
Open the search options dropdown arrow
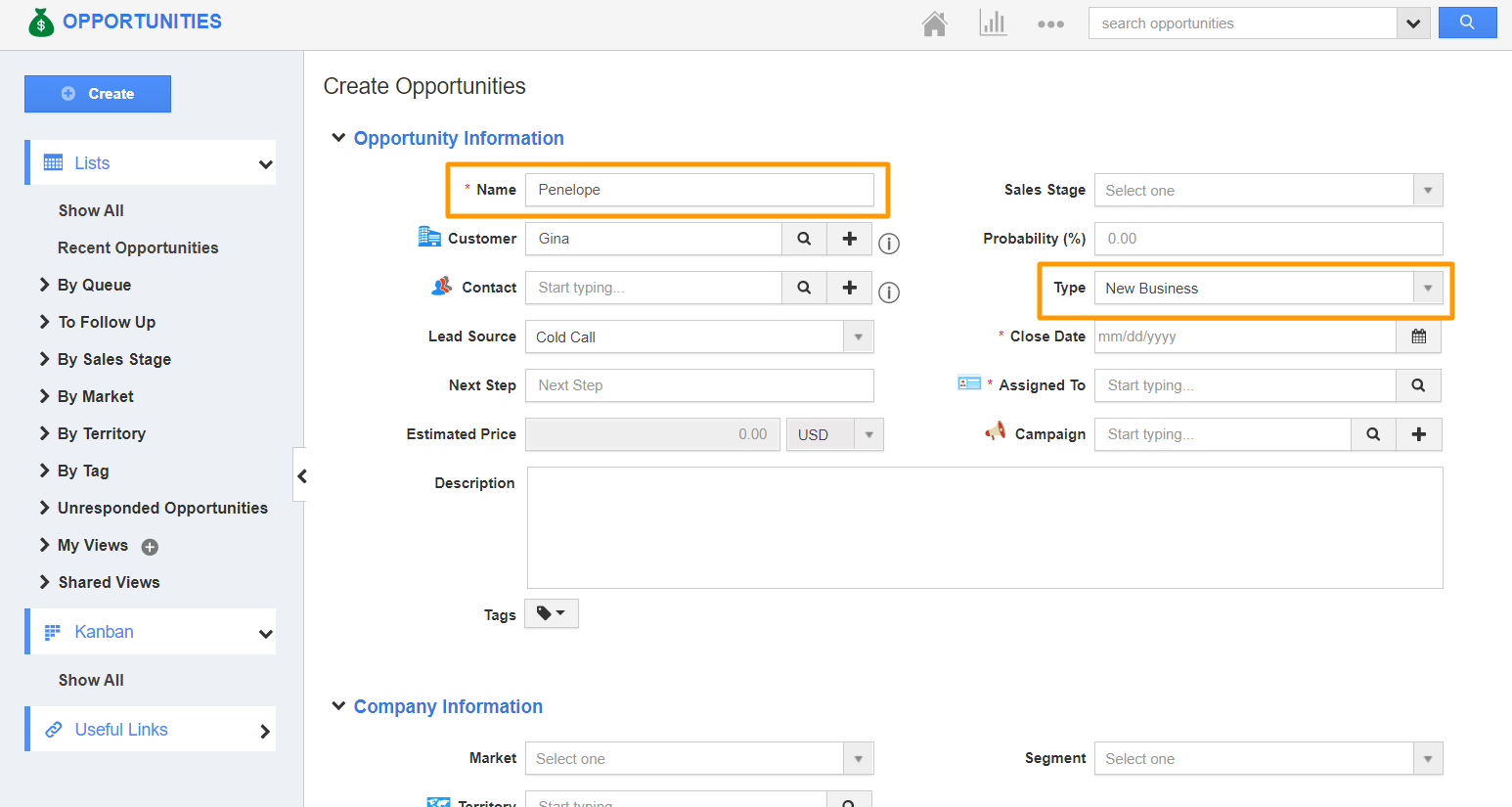[x=1413, y=23]
